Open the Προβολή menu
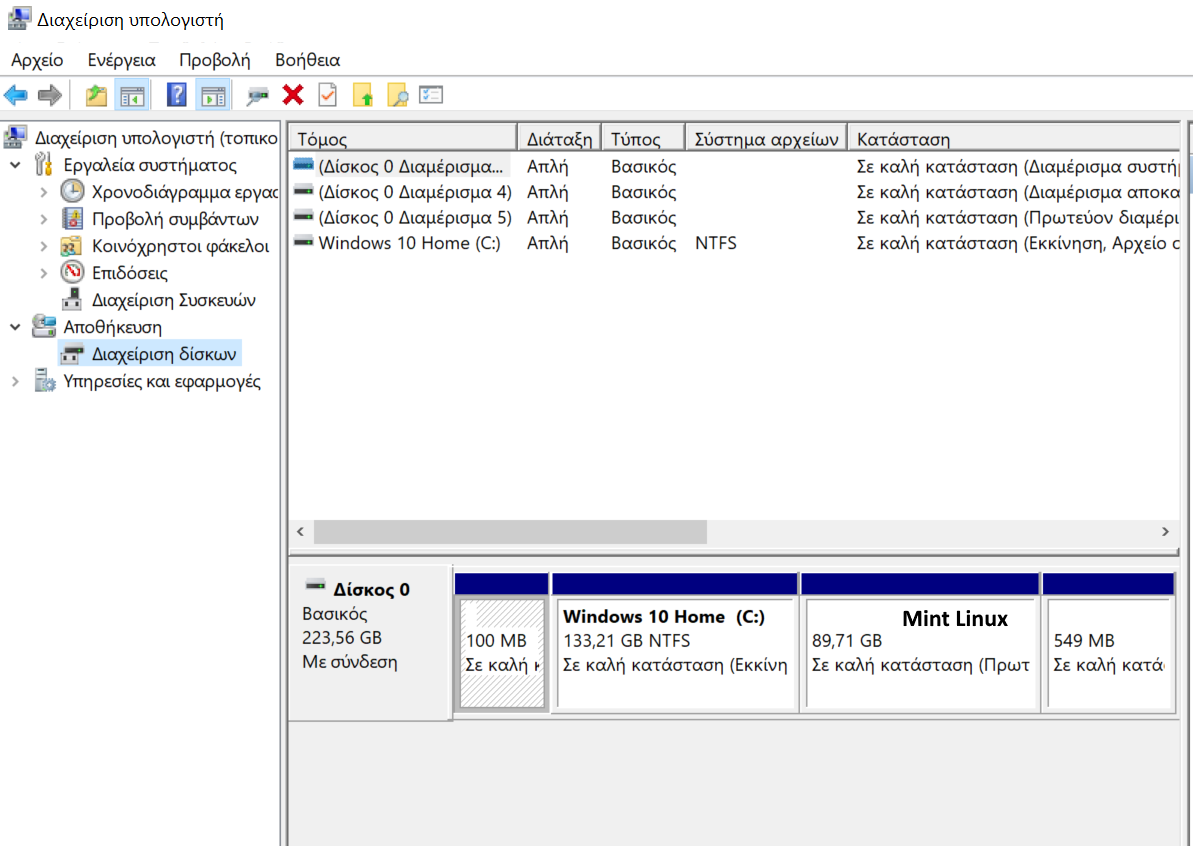 [214, 60]
